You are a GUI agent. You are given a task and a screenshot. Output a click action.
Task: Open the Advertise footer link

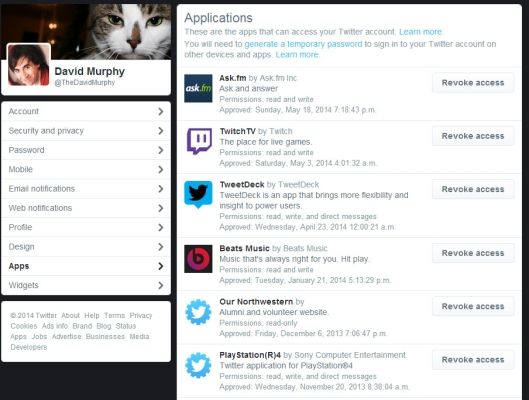tap(66, 336)
